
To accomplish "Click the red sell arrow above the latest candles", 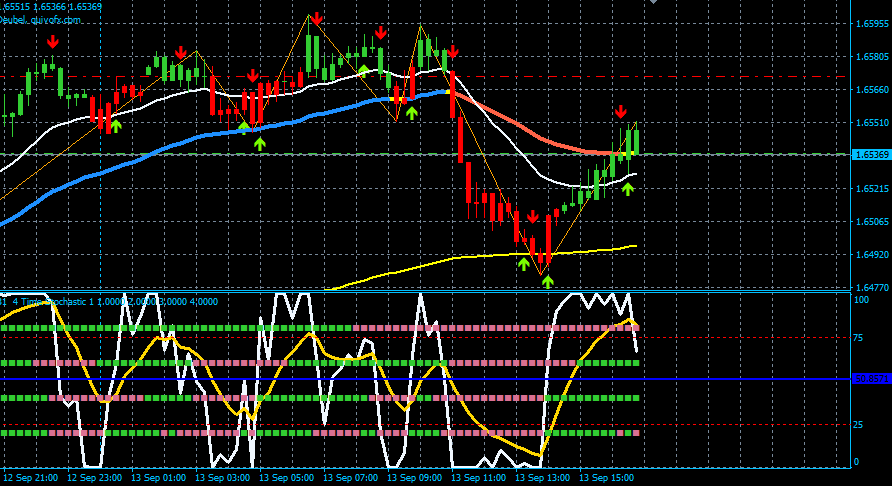I will point(621,112).
